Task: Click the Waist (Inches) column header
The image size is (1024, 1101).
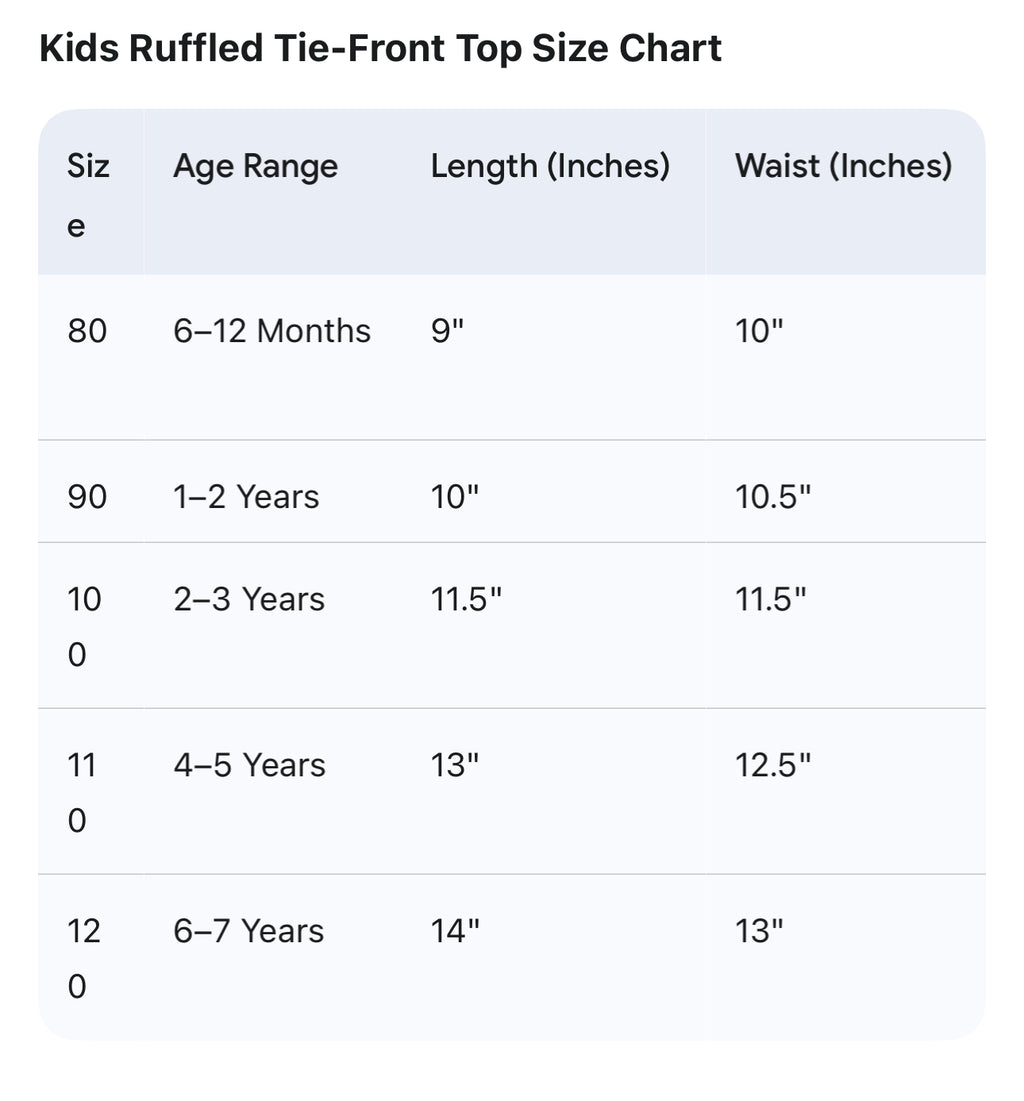Action: (x=843, y=166)
